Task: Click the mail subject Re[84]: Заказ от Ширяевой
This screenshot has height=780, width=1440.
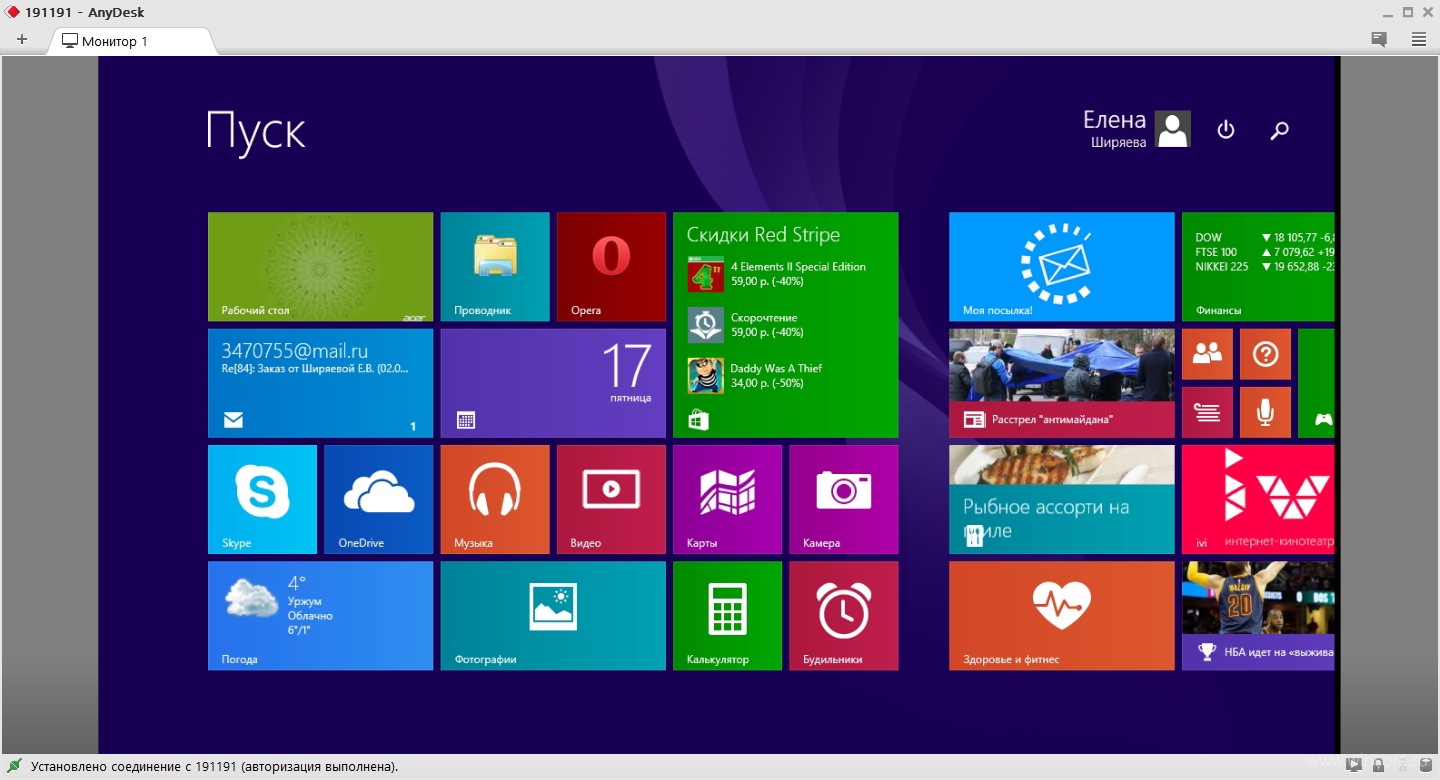Action: click(x=315, y=368)
